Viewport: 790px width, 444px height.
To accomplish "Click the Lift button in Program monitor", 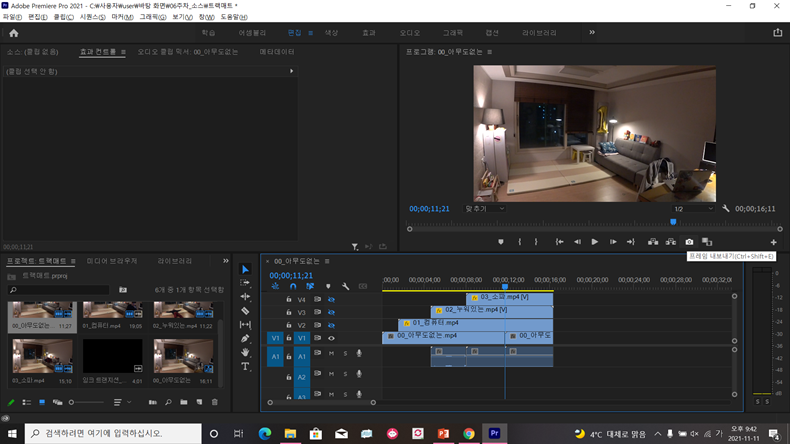I will [653, 242].
